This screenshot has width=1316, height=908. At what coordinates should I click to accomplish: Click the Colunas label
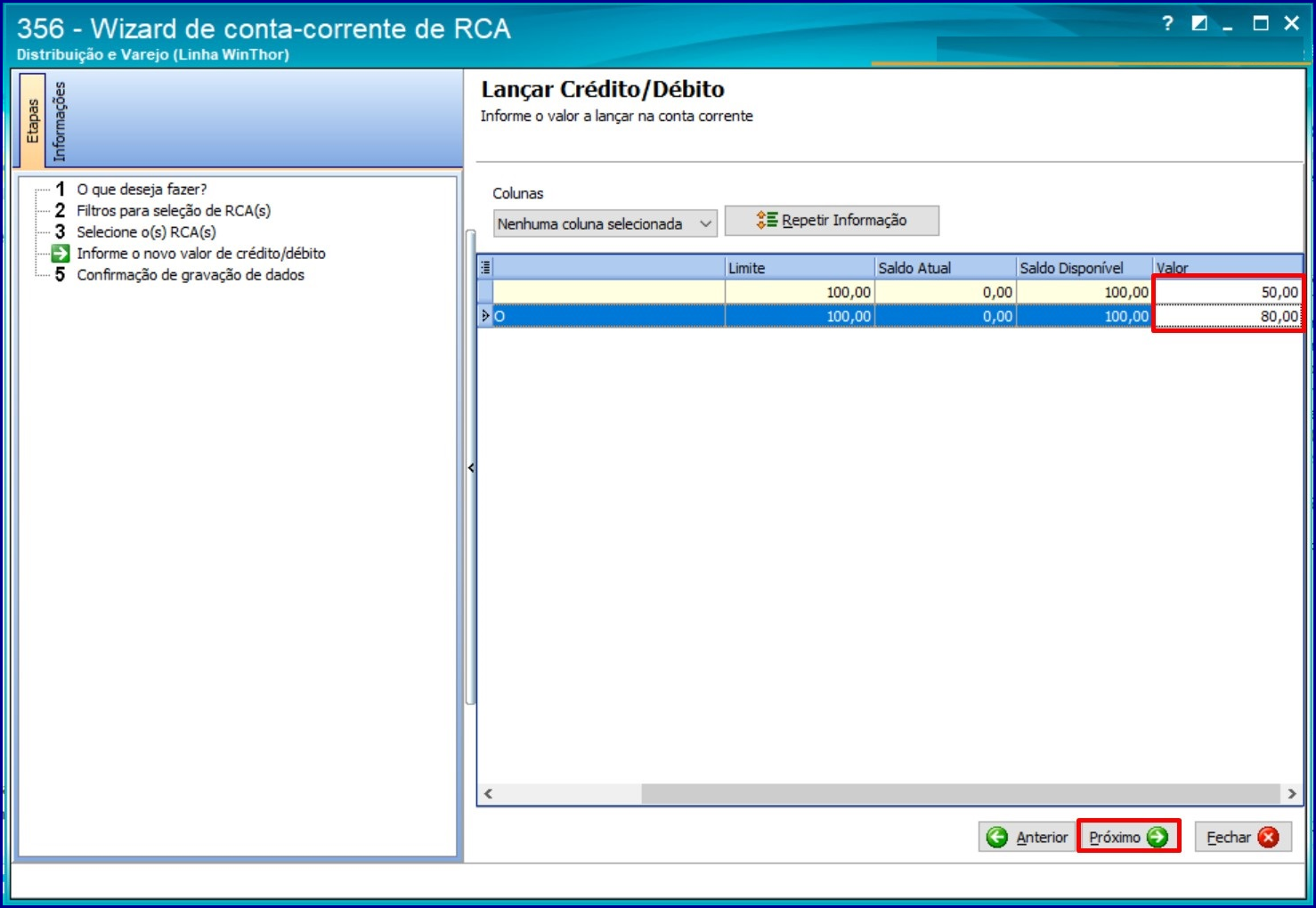[x=518, y=193]
